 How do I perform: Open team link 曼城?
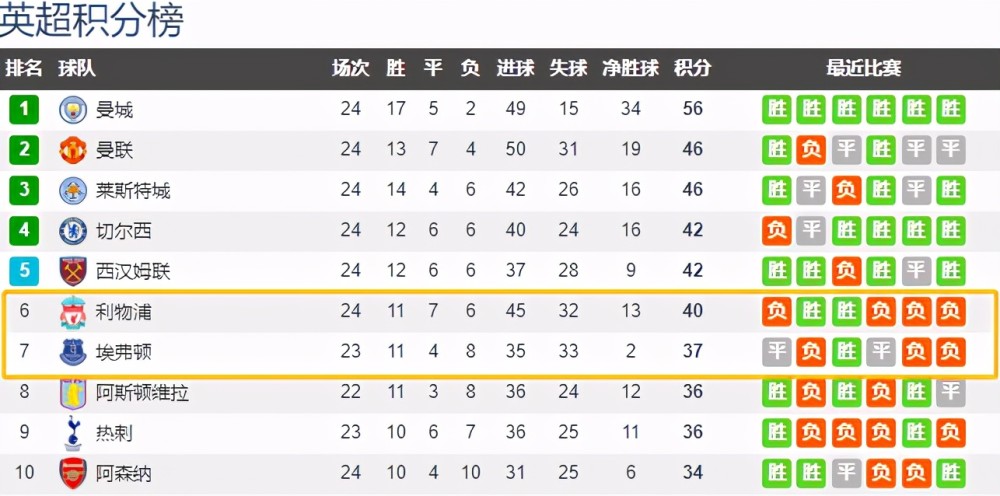114,109
